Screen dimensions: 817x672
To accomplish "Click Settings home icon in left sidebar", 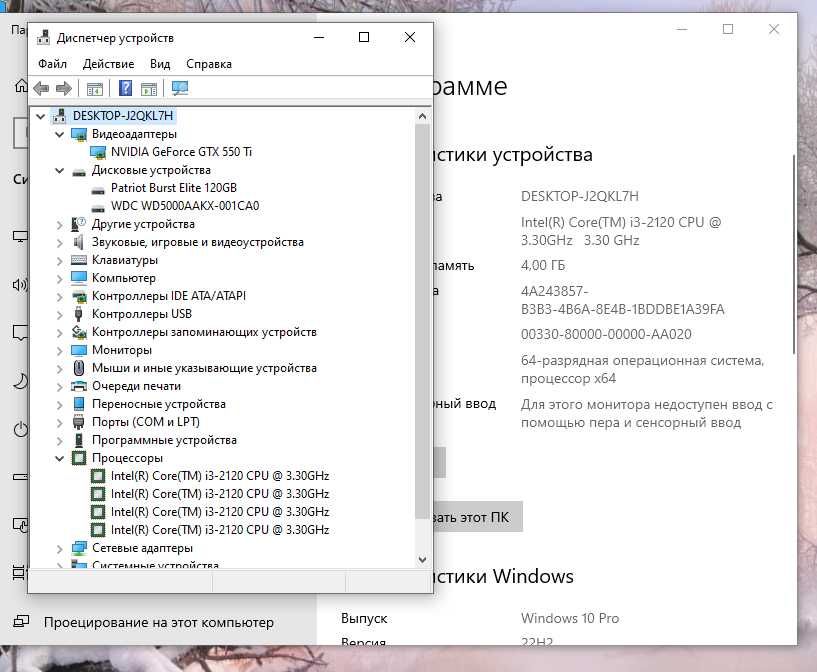I will [x=21, y=86].
